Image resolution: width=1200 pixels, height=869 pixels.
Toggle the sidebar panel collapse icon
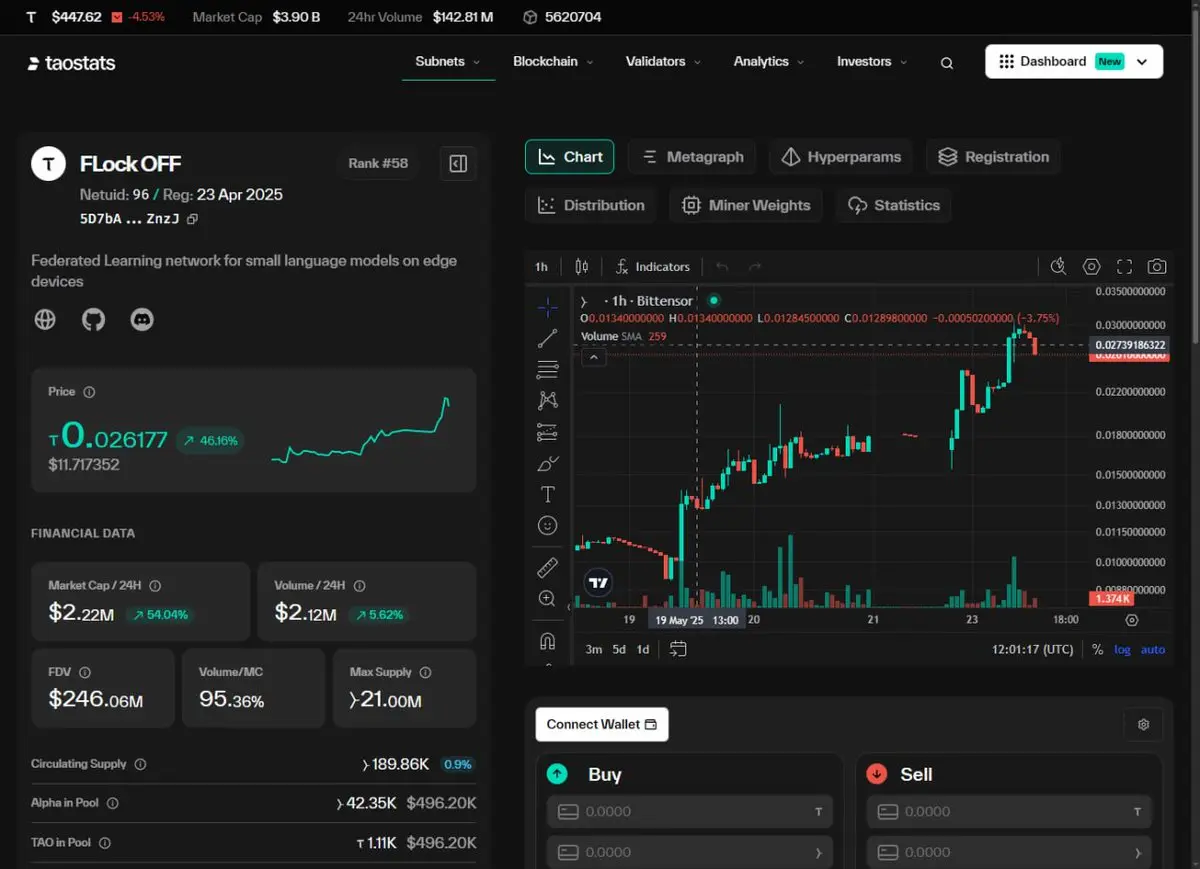coord(458,164)
